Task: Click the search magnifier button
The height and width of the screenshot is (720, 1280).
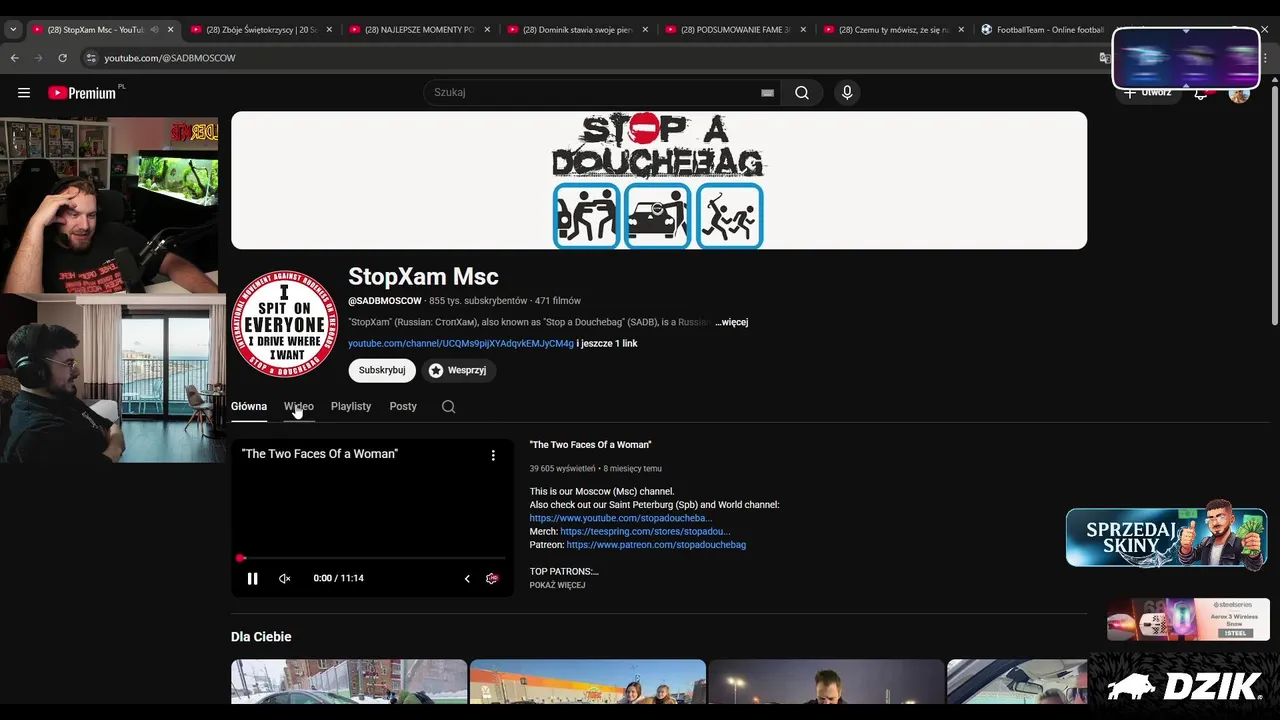Action: (x=802, y=93)
